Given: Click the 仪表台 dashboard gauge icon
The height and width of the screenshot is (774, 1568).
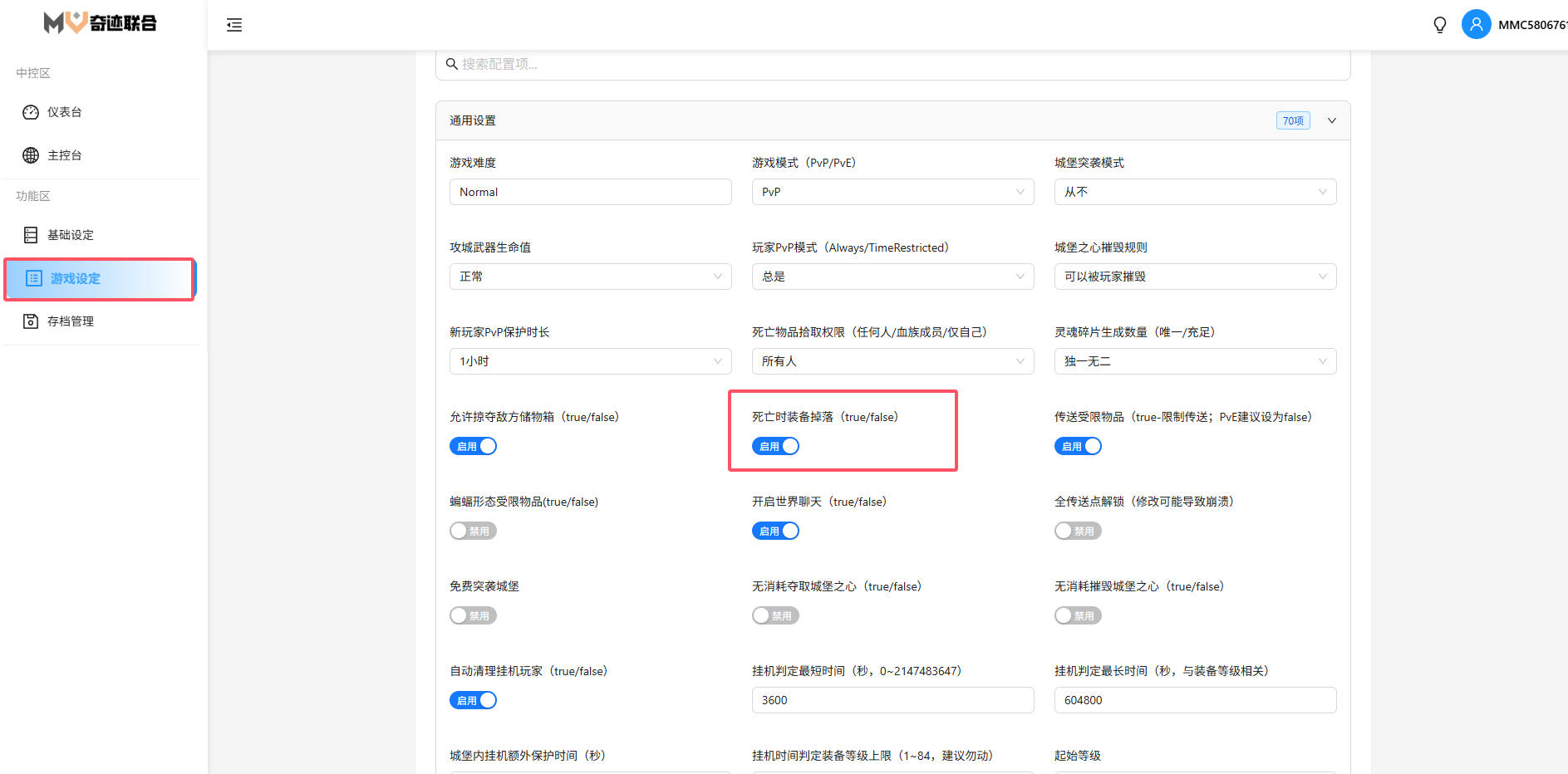Looking at the screenshot, I should (x=31, y=112).
